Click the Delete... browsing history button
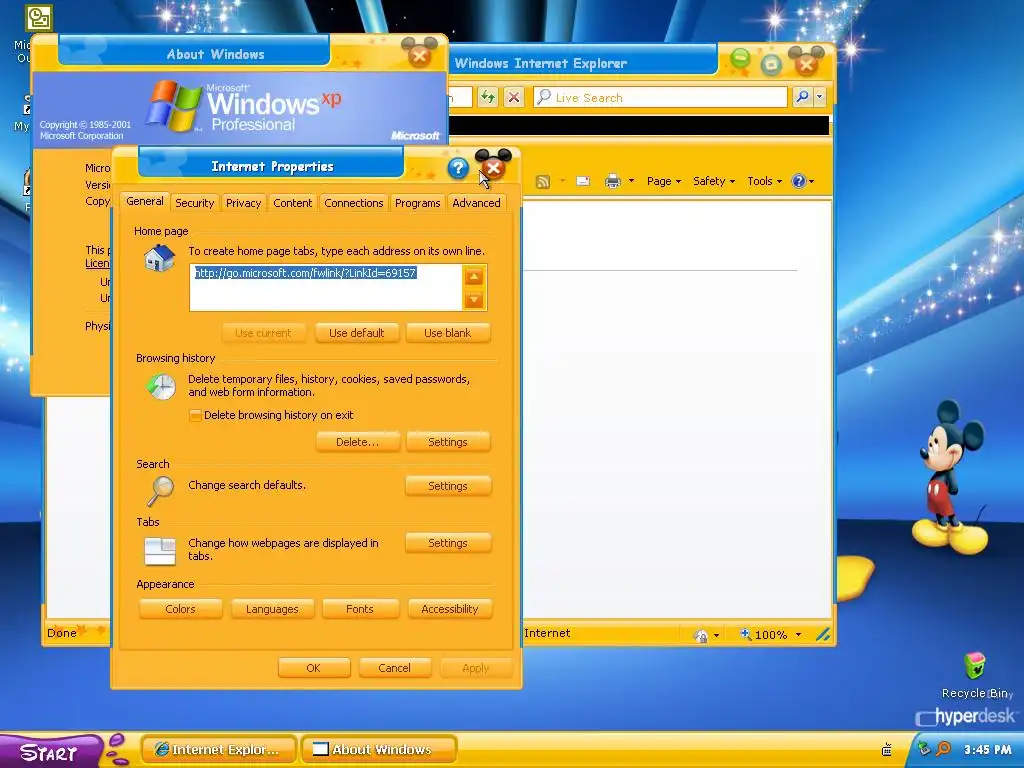This screenshot has height=768, width=1024. tap(357, 442)
